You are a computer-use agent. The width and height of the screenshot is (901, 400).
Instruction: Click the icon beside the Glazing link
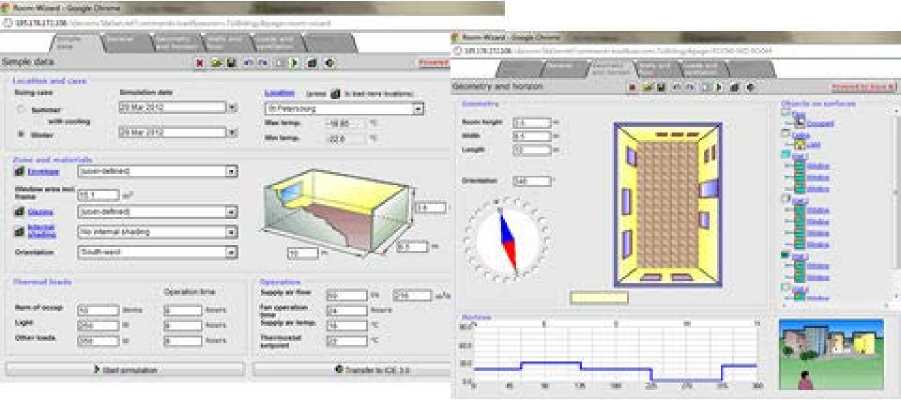pyautogui.click(x=18, y=212)
